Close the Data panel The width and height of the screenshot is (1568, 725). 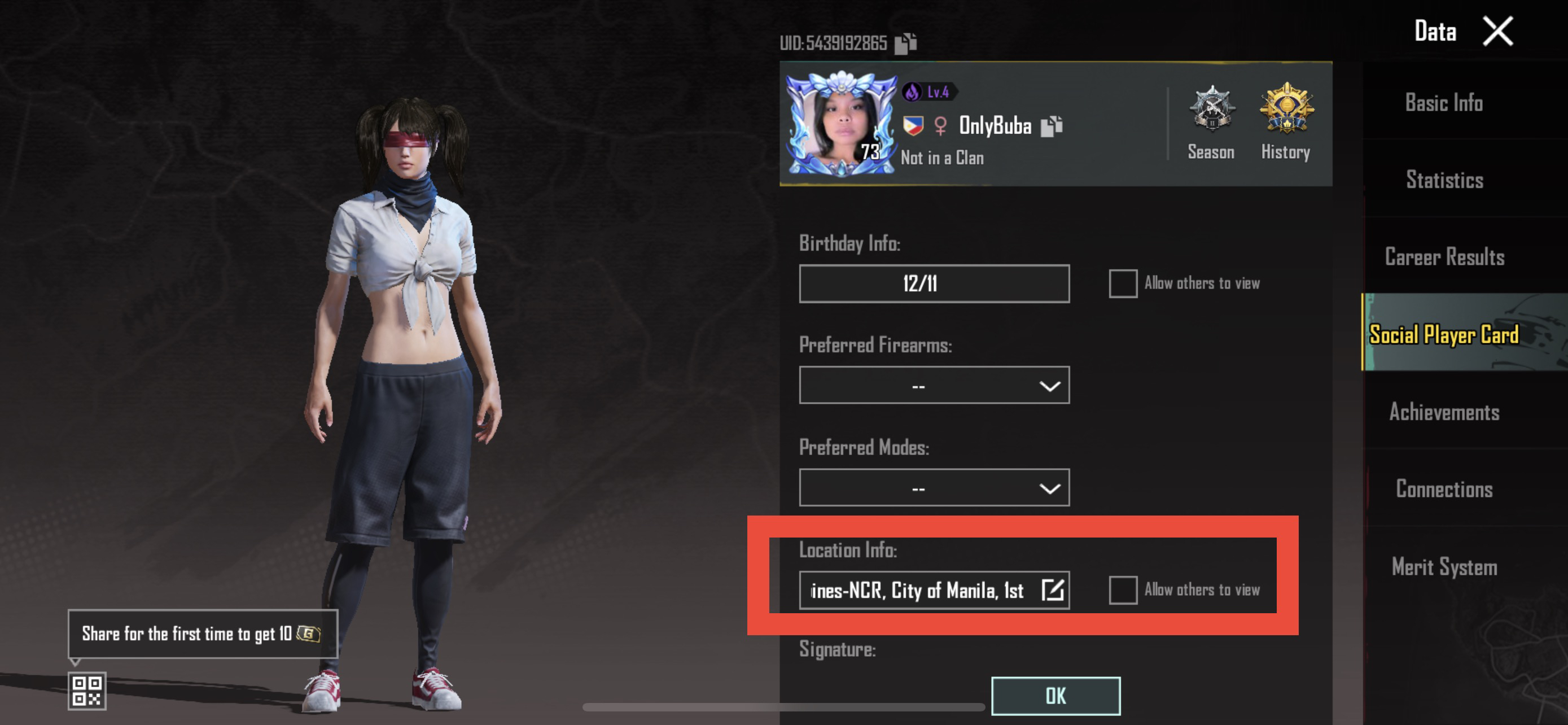tap(1498, 31)
